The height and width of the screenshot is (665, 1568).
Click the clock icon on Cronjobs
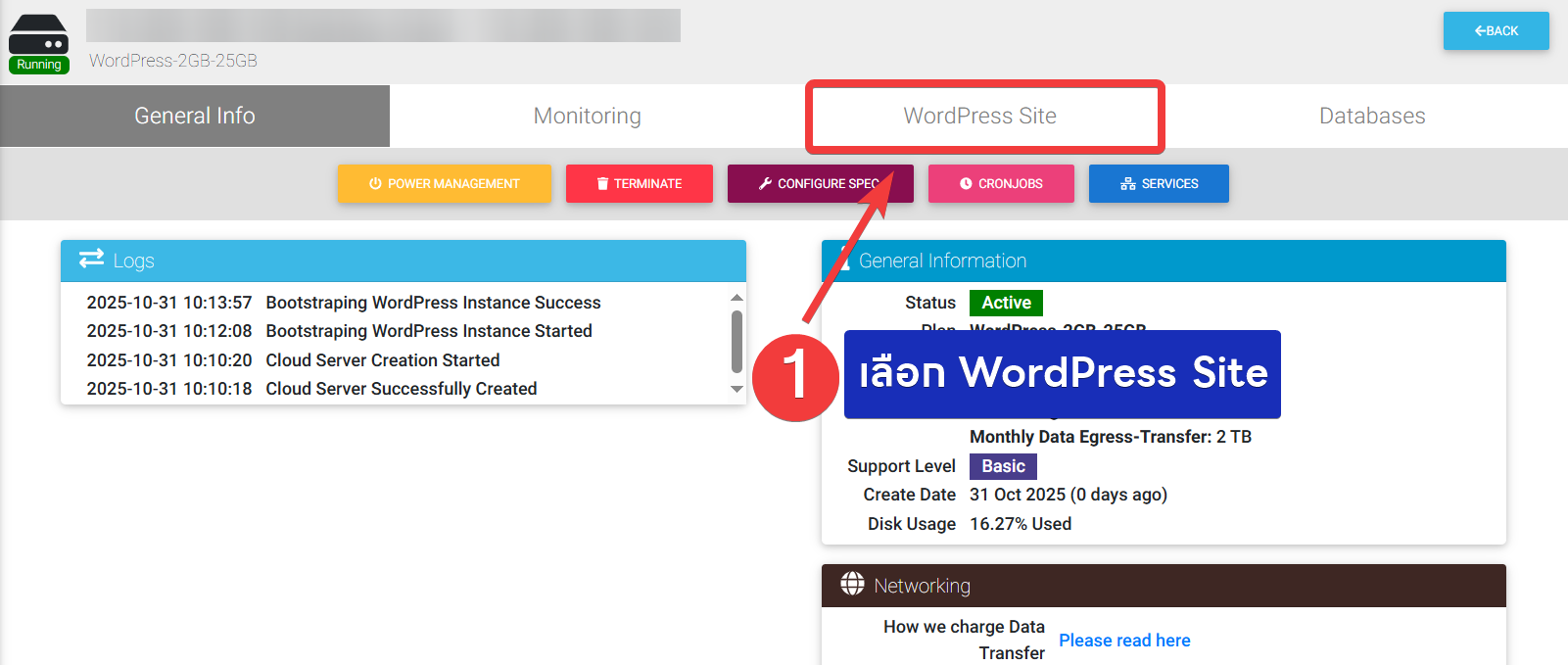966,184
